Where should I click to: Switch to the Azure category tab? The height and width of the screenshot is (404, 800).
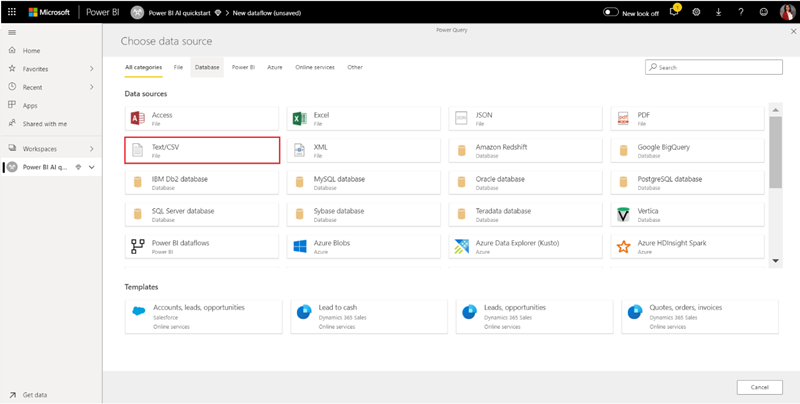pyautogui.click(x=274, y=67)
